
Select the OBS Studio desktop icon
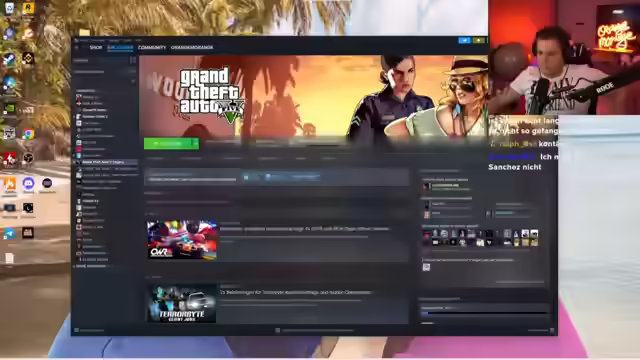[28, 158]
